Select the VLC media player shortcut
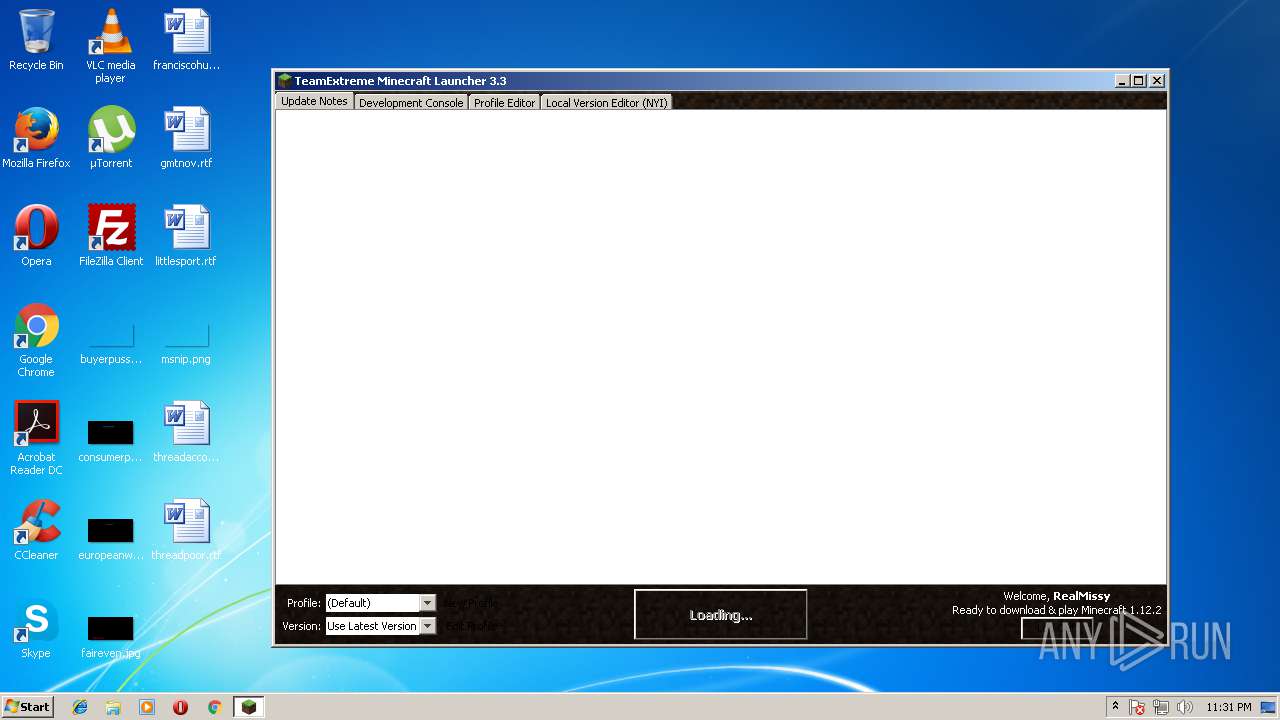The height and width of the screenshot is (720, 1280). [110, 45]
